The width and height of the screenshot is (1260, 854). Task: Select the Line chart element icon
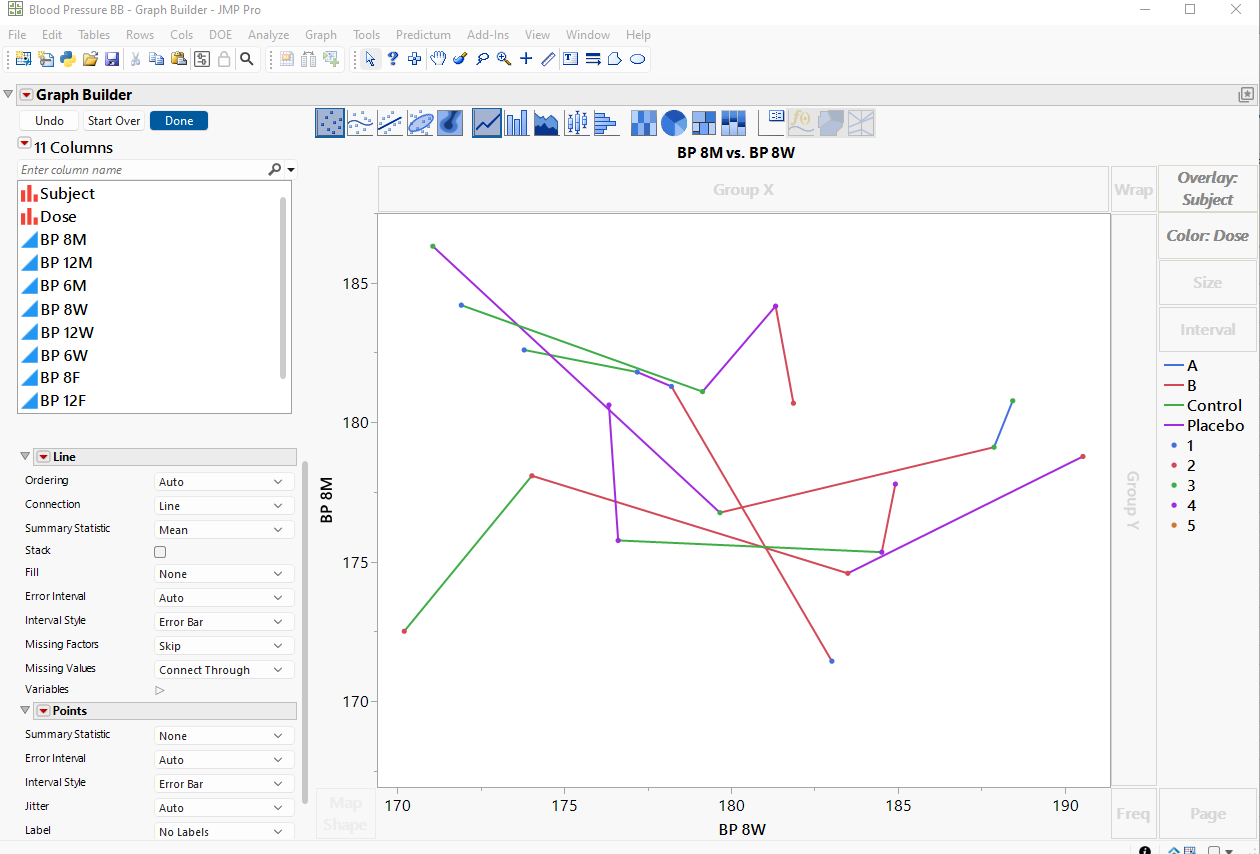point(487,123)
